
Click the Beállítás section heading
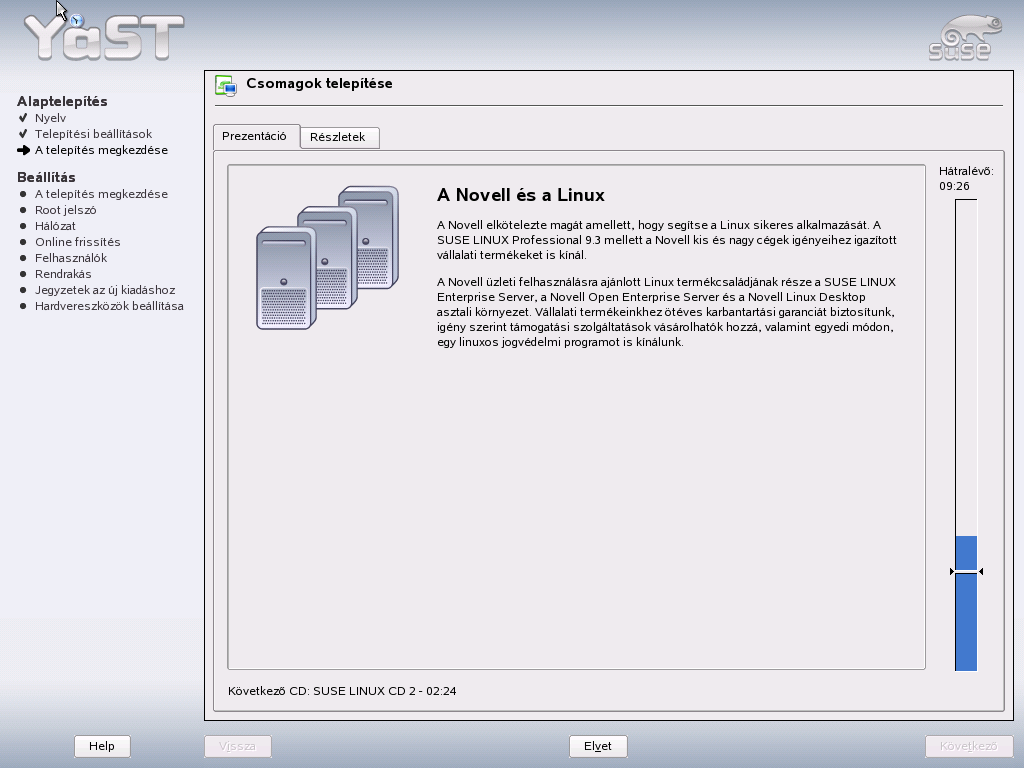tap(46, 178)
